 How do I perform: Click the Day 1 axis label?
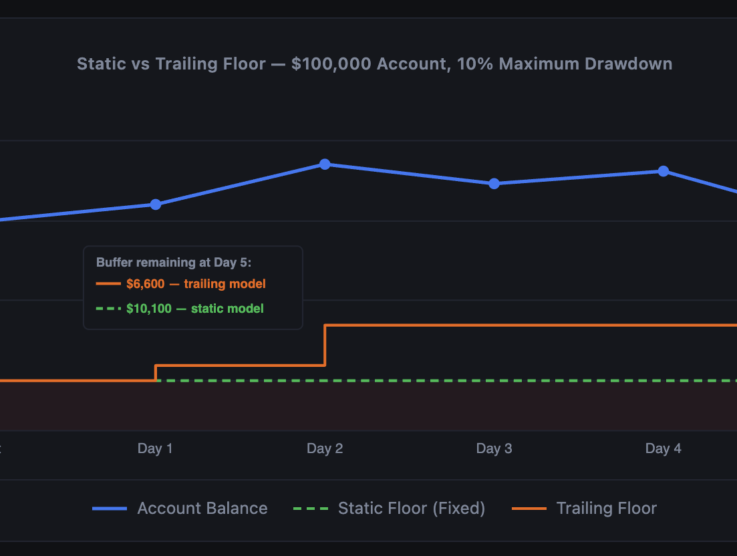[x=155, y=449]
